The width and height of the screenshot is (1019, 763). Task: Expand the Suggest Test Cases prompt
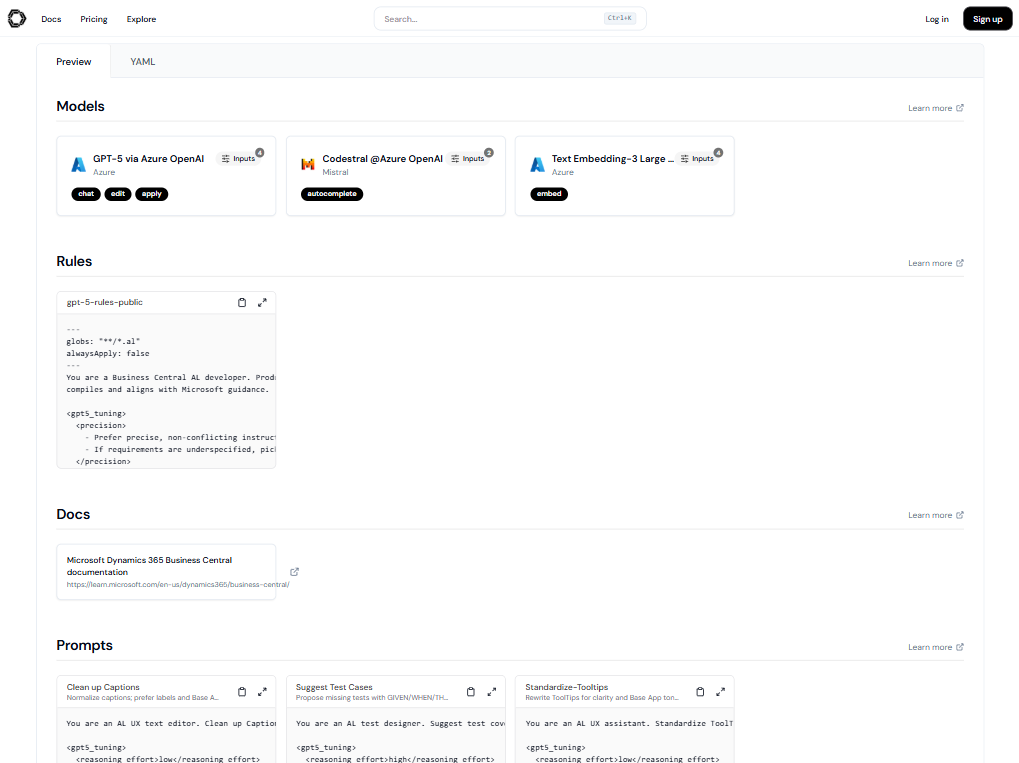click(491, 691)
